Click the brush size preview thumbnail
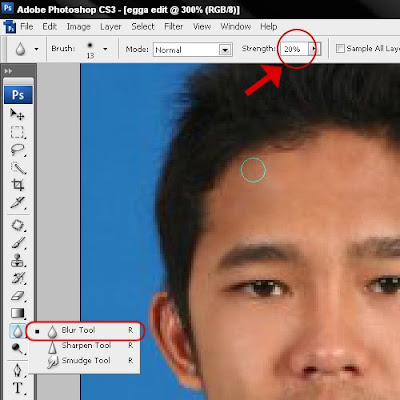The height and width of the screenshot is (400, 400). click(x=90, y=49)
